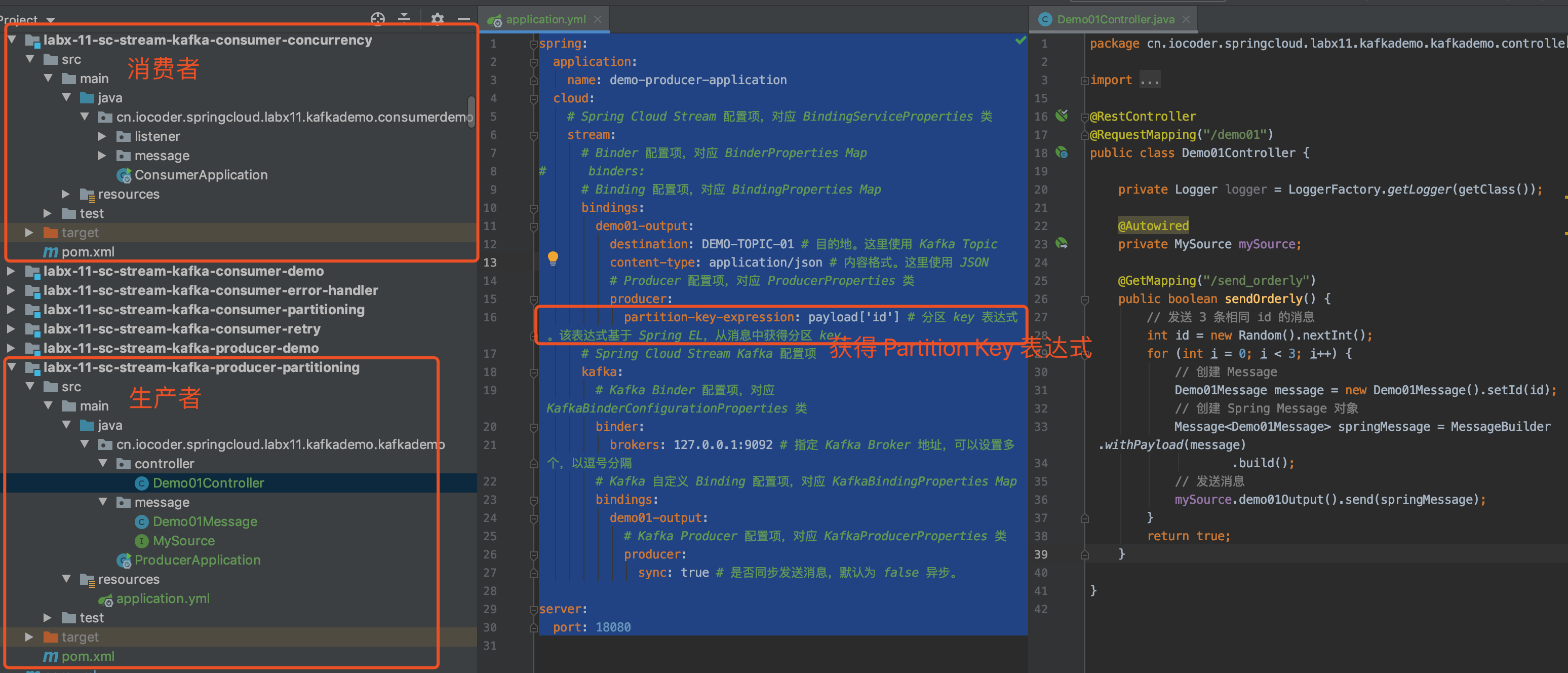
Task: Switch to the application.yml editor tab
Action: [545, 19]
